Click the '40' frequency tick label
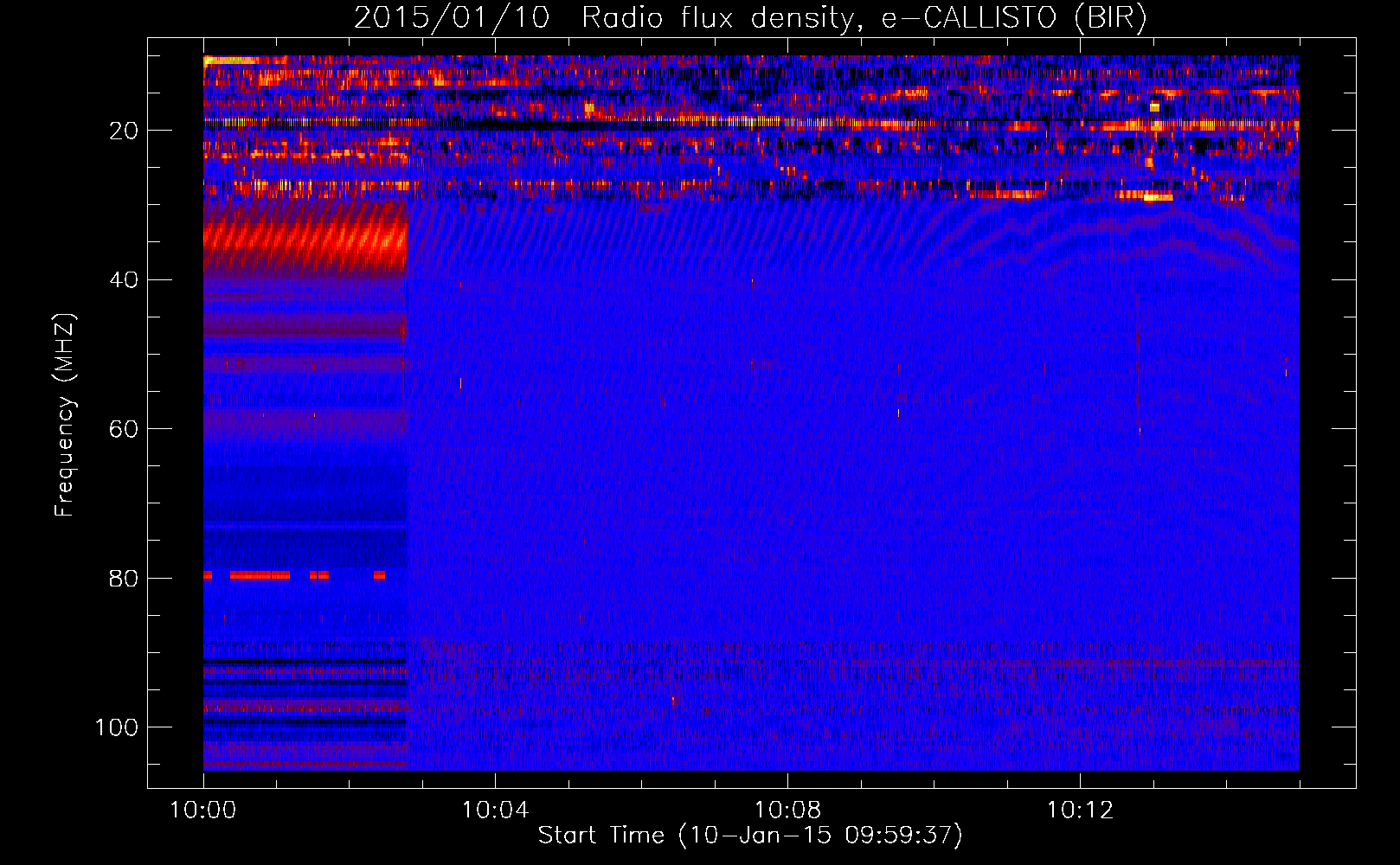This screenshot has height=865, width=1400. pos(124,280)
